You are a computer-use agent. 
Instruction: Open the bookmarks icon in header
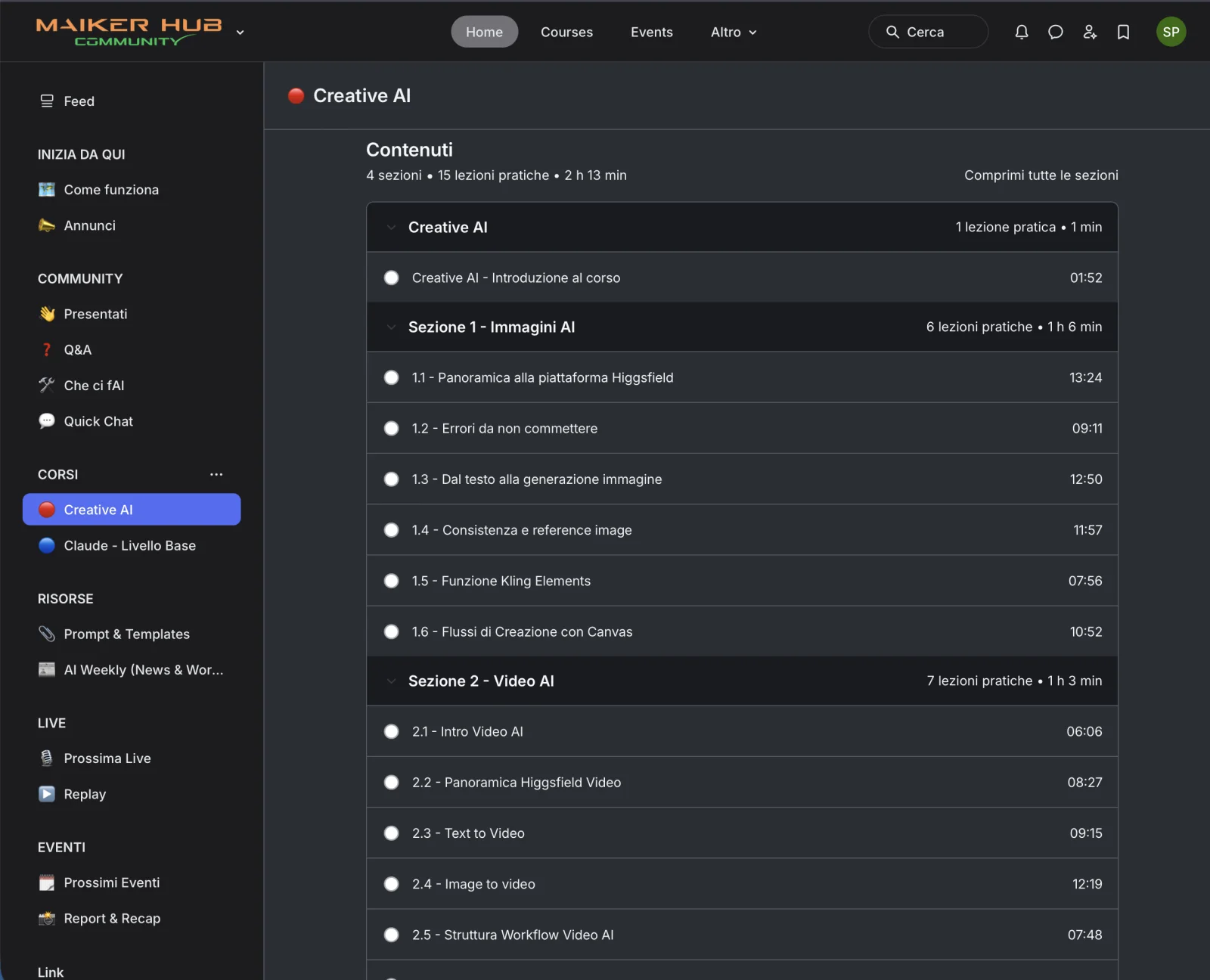1123,32
